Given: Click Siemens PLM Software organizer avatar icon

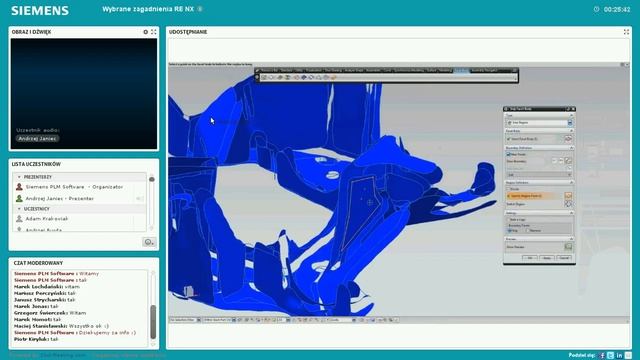Looking at the screenshot, I should pos(19,187).
